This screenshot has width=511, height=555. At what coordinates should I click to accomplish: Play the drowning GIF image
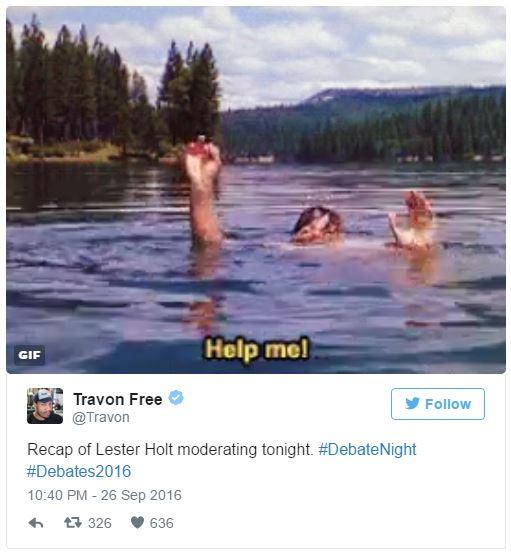pos(256,190)
